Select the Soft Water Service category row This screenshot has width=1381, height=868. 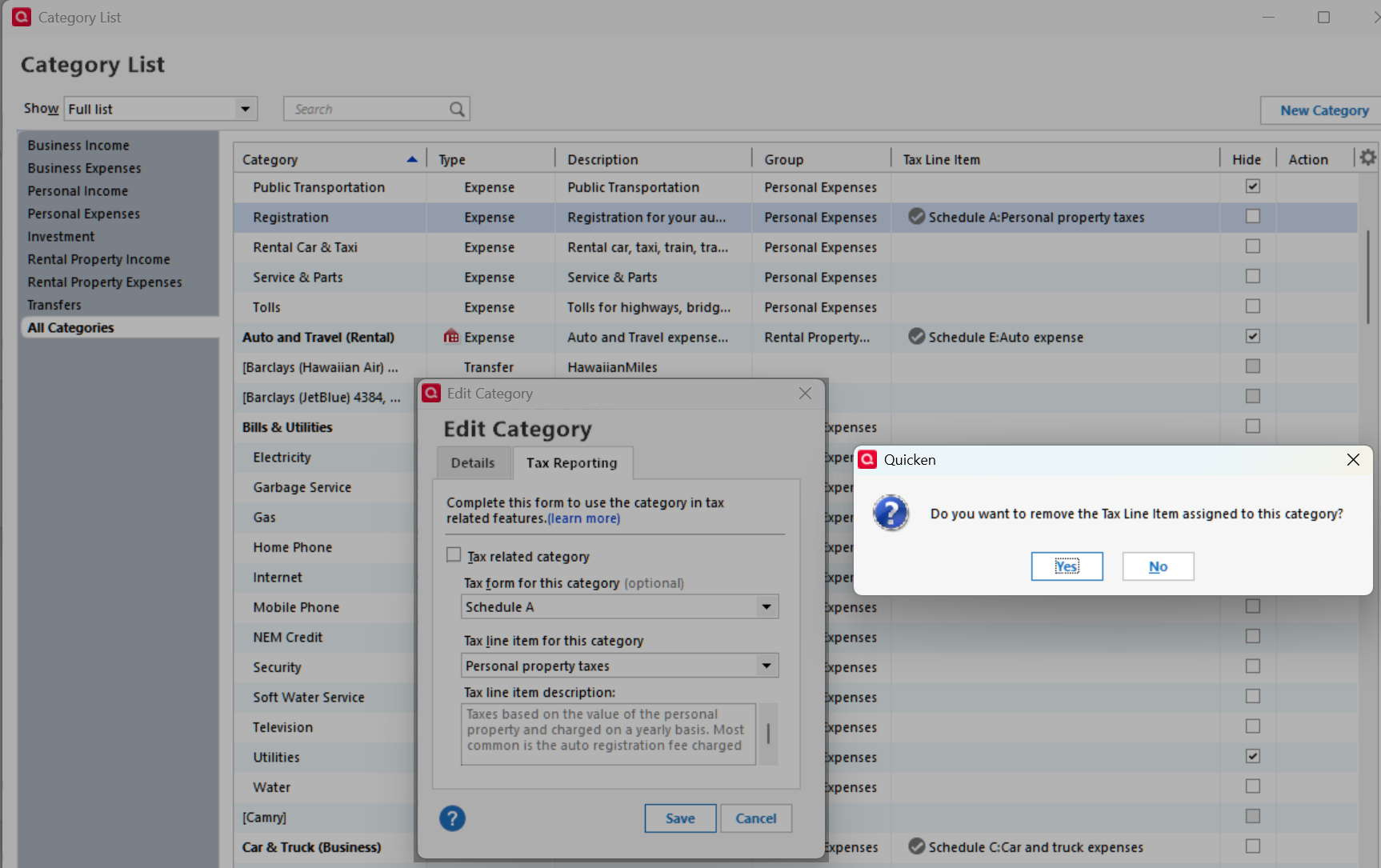tap(308, 697)
